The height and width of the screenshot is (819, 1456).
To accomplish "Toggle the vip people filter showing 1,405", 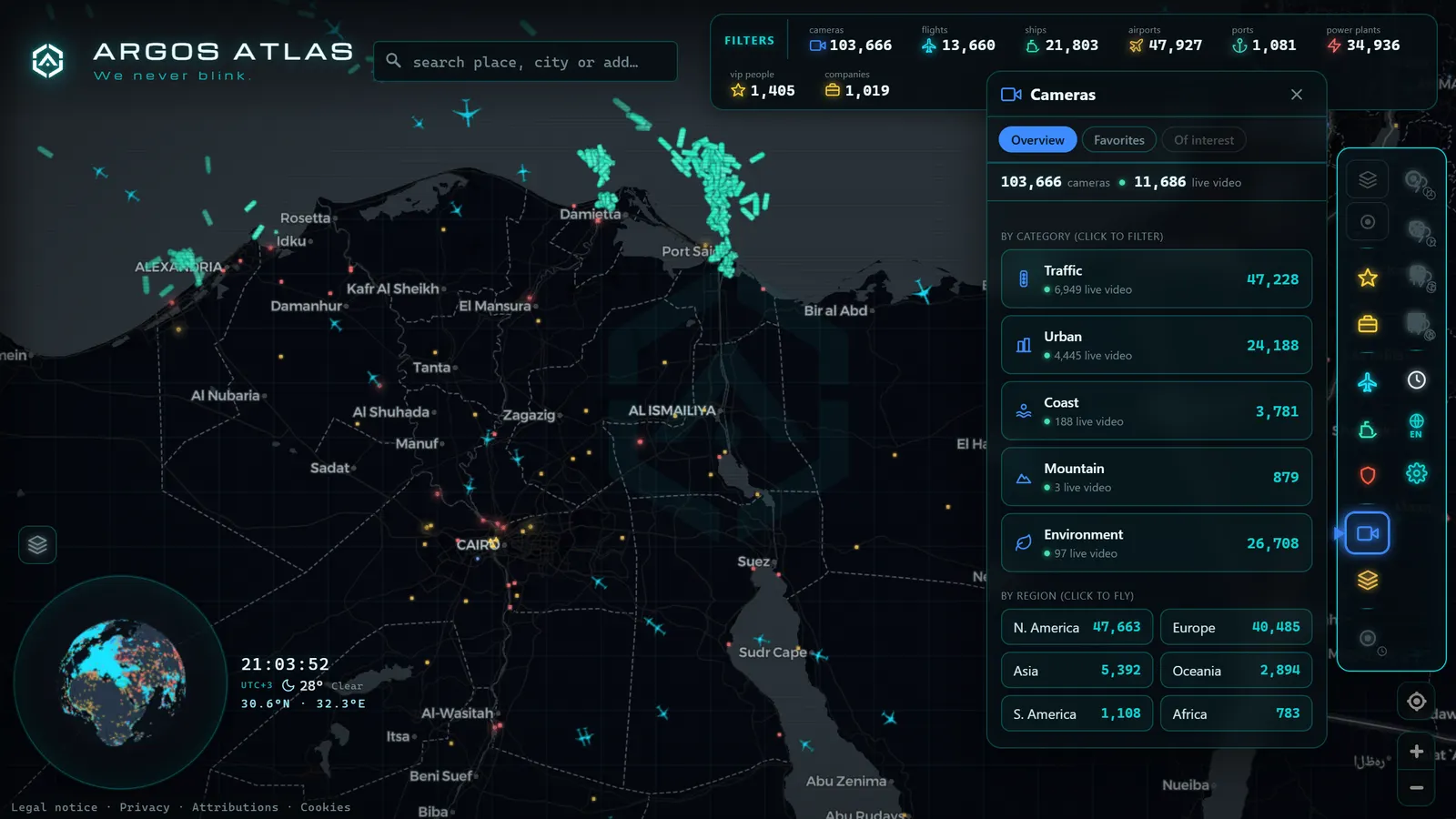I will (x=763, y=86).
